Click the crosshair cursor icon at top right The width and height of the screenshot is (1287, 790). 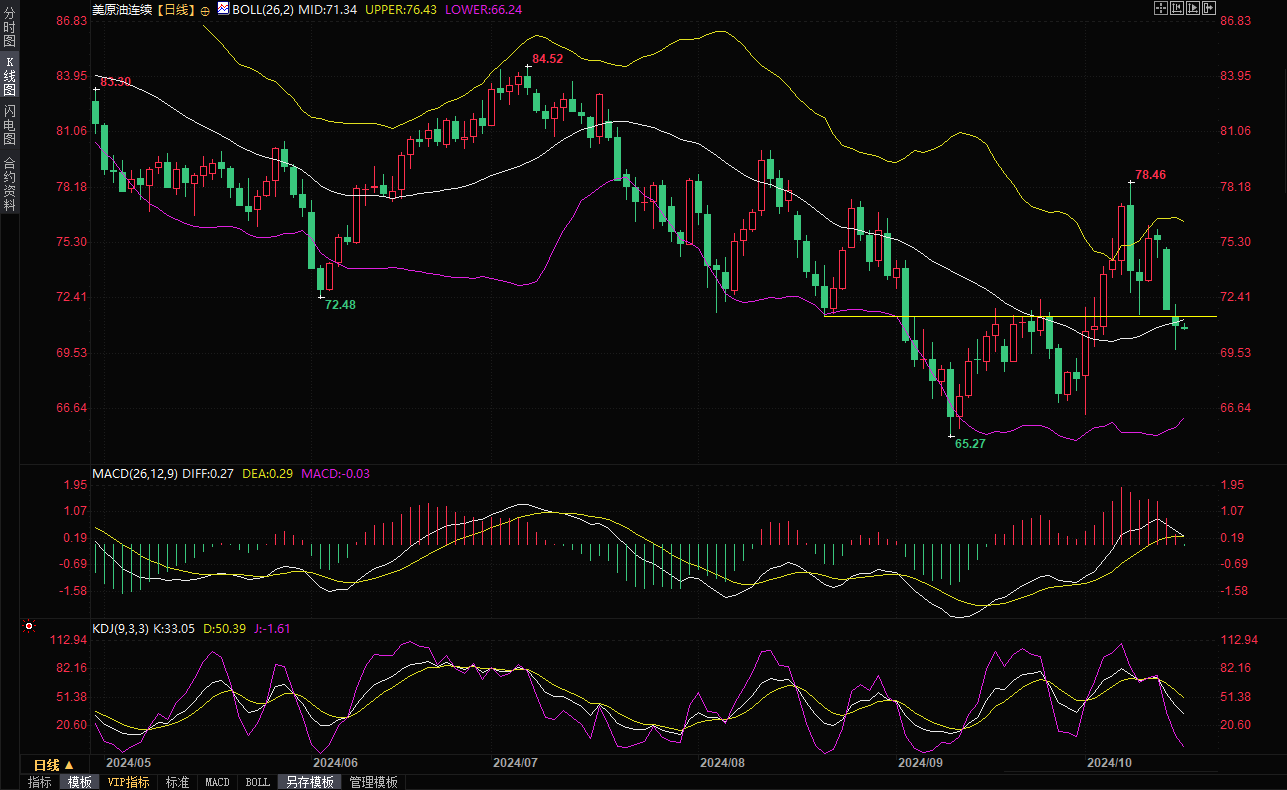(x=1161, y=8)
